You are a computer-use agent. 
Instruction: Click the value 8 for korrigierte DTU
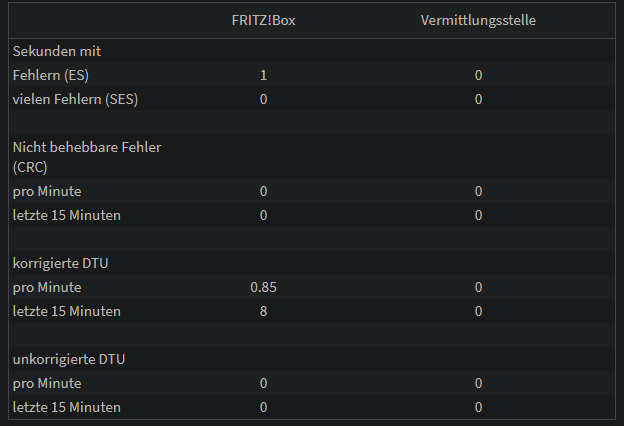click(263, 311)
